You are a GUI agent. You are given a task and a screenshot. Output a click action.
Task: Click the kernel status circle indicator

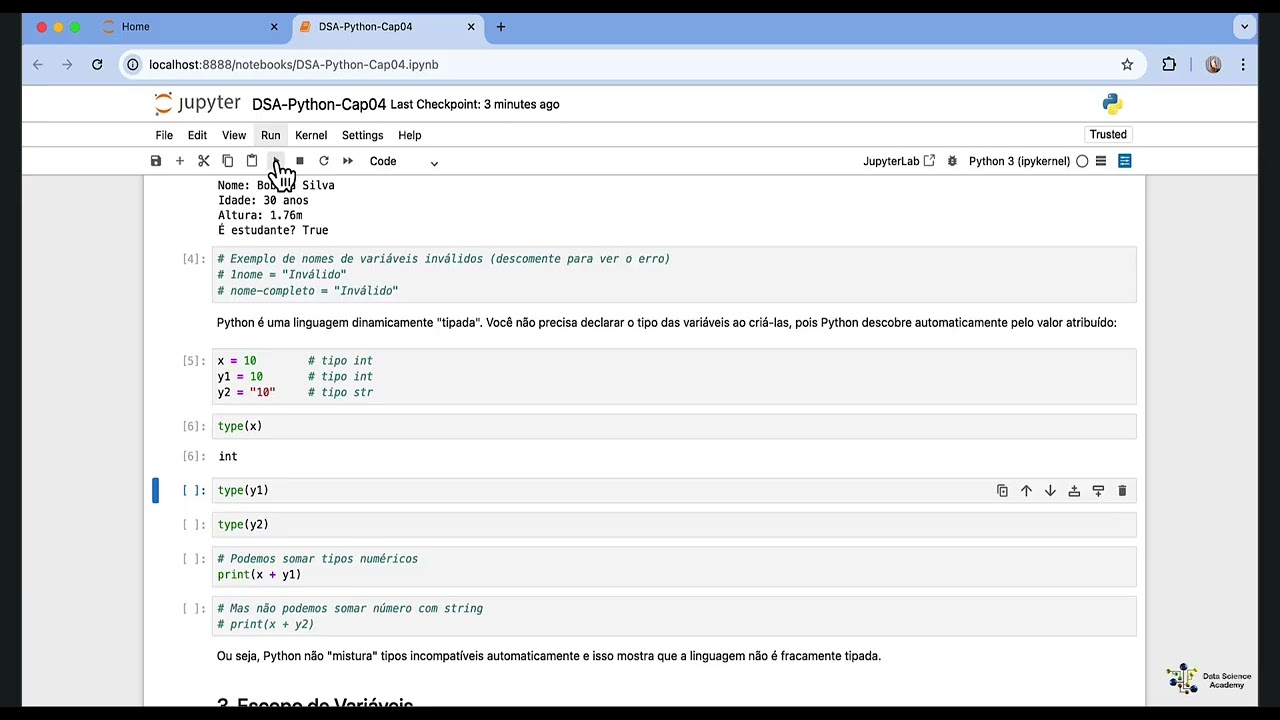click(x=1082, y=161)
